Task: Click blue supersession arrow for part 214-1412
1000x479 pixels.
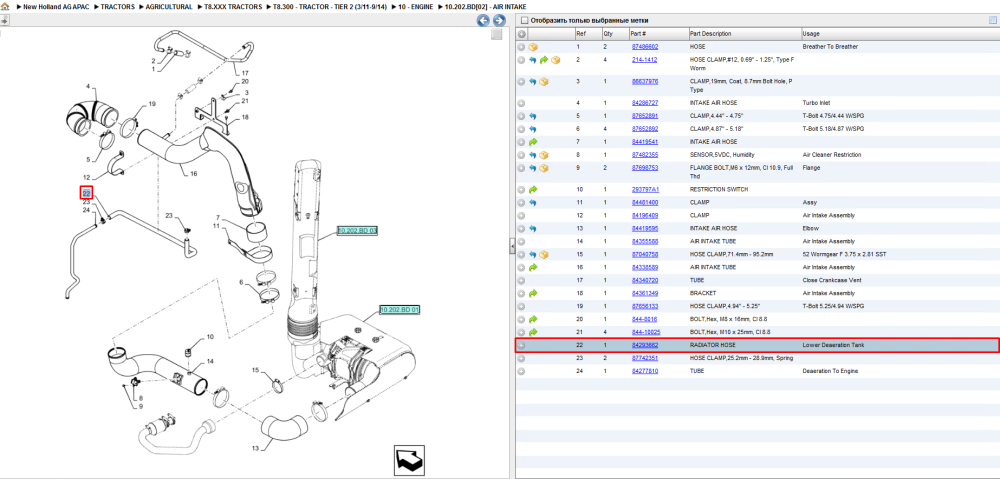Action: click(x=533, y=60)
